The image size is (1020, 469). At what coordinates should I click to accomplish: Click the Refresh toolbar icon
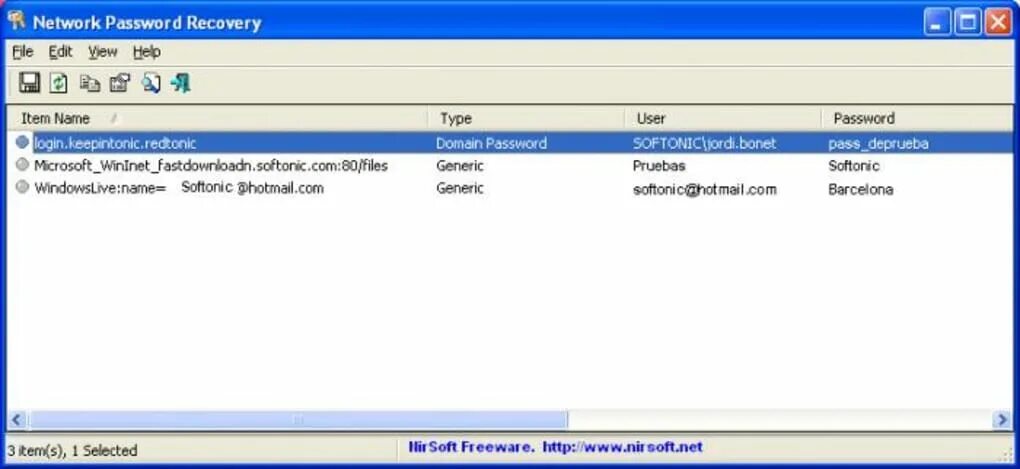pyautogui.click(x=59, y=83)
